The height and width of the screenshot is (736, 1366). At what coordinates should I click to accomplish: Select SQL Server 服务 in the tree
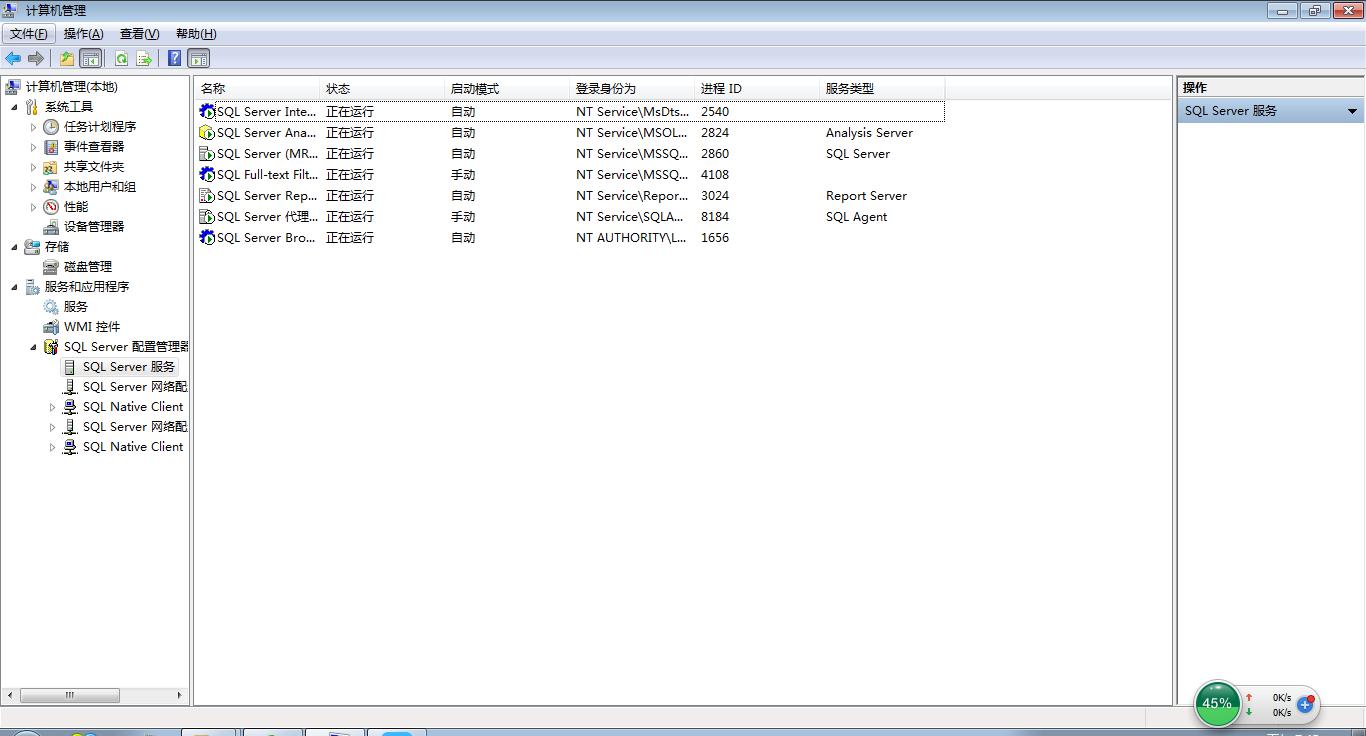[129, 367]
